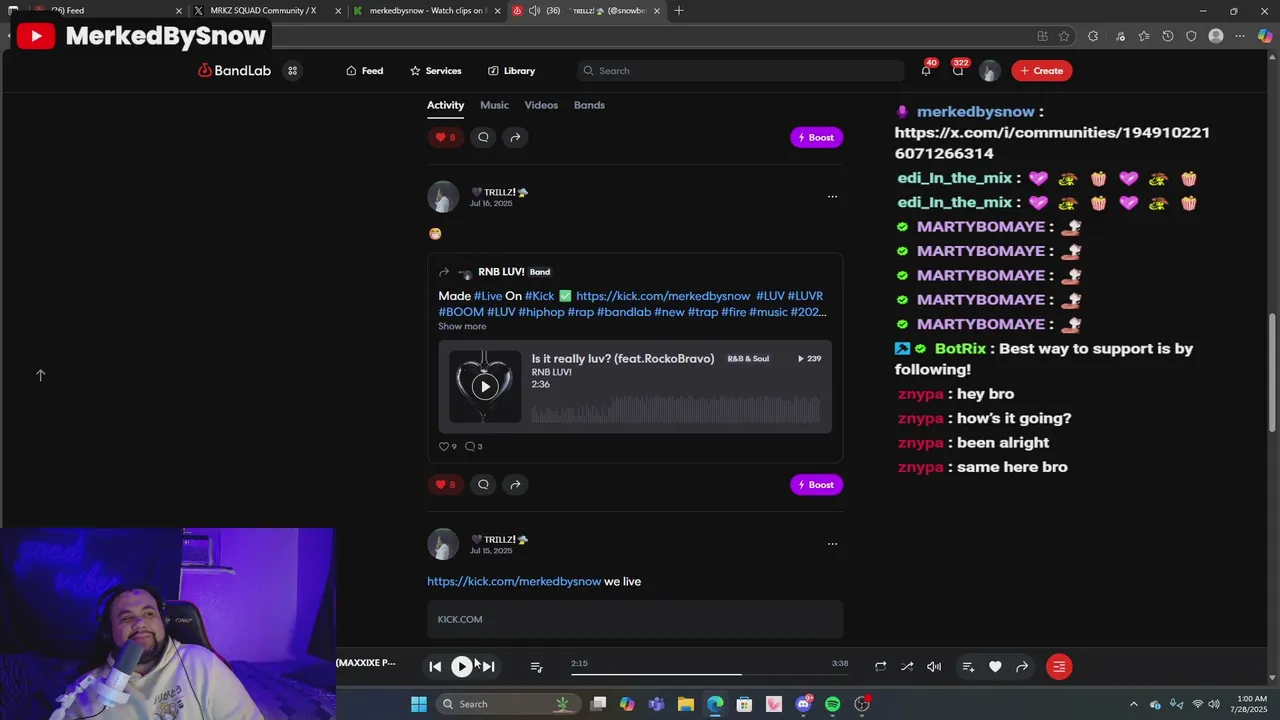Show hidden system tray icons

pos(1133,704)
